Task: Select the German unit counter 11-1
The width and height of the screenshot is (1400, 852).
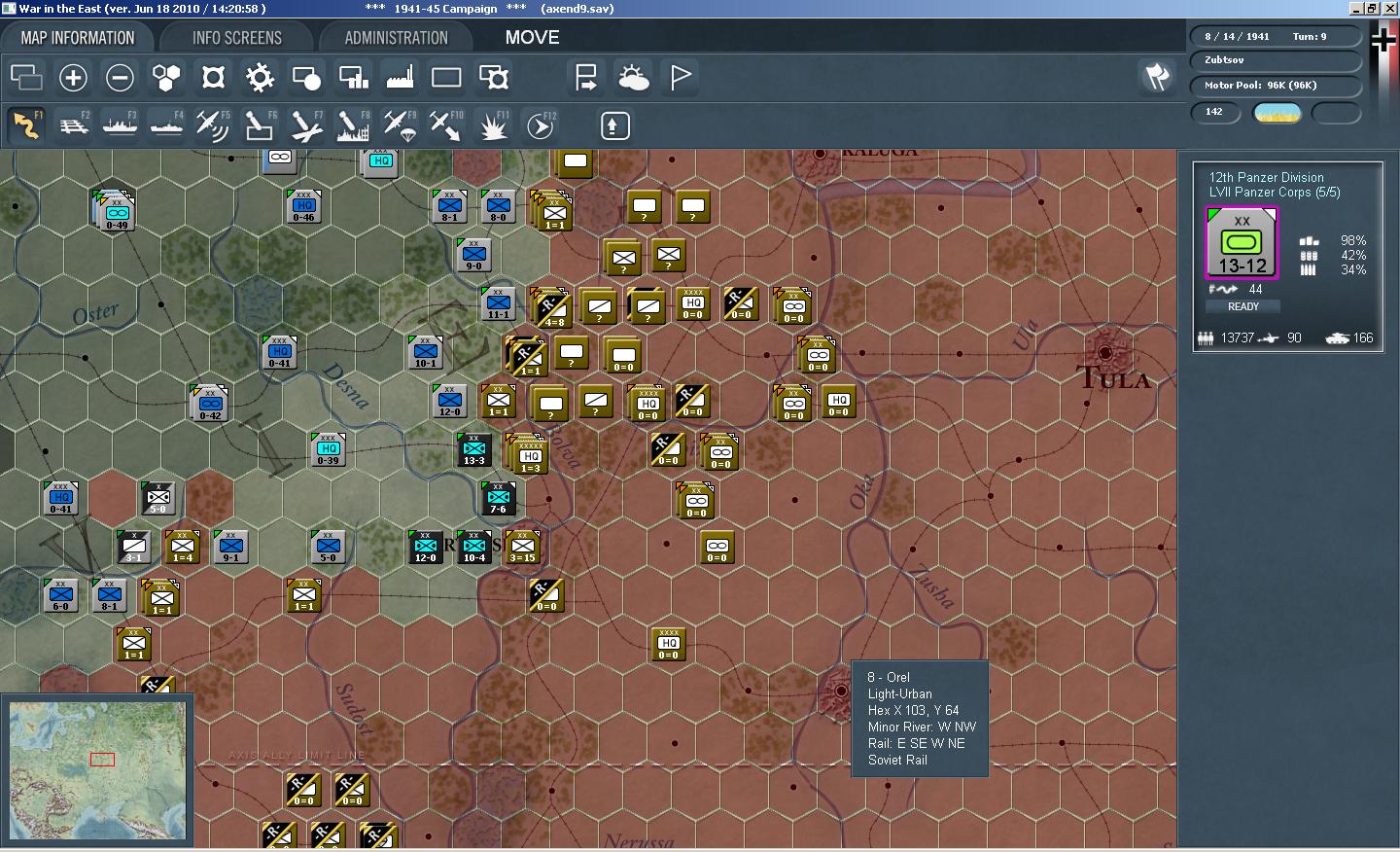Action: coord(498,303)
